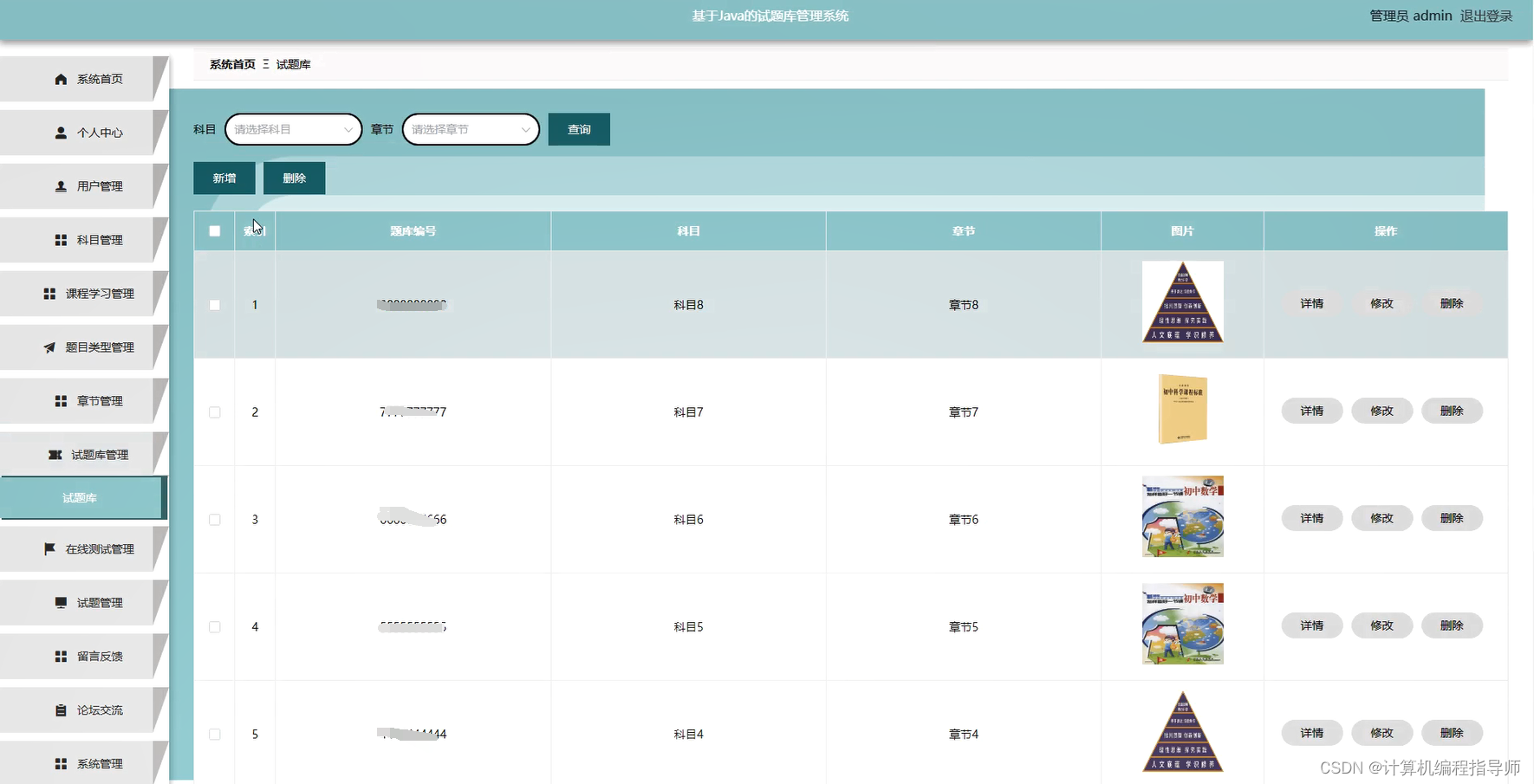Click the 删除 batch delete button above table
The image size is (1534, 784).
point(295,178)
